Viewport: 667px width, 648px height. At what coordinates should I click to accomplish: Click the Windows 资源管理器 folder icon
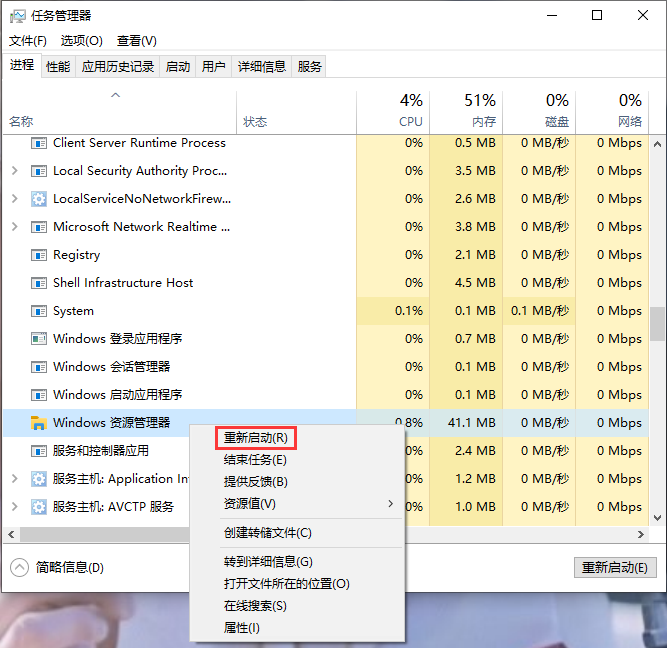pos(39,423)
